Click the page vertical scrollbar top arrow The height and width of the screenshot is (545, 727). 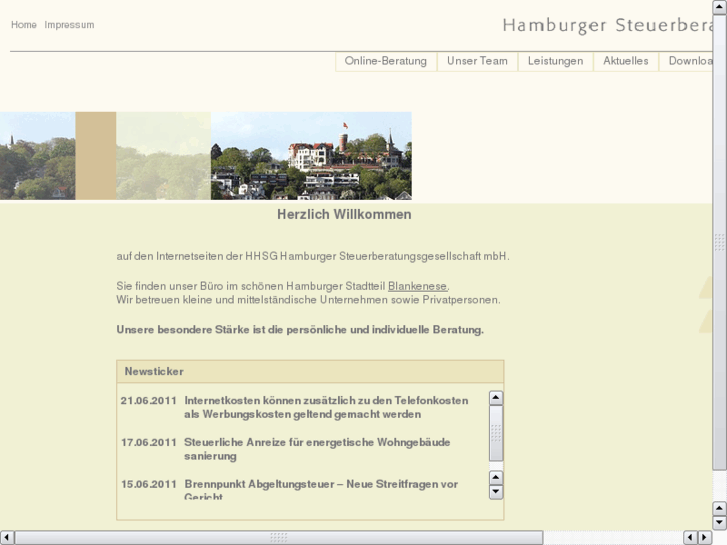click(x=719, y=7)
